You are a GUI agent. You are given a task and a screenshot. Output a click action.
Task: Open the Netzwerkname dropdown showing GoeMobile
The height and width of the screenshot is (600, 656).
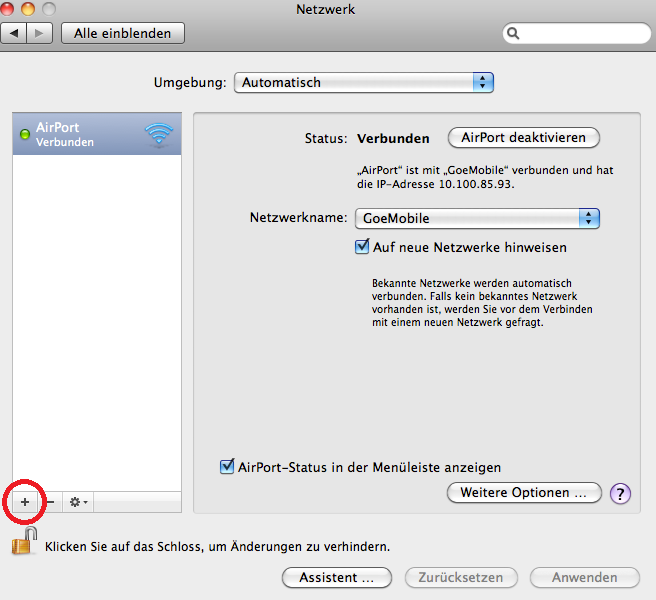(477, 218)
